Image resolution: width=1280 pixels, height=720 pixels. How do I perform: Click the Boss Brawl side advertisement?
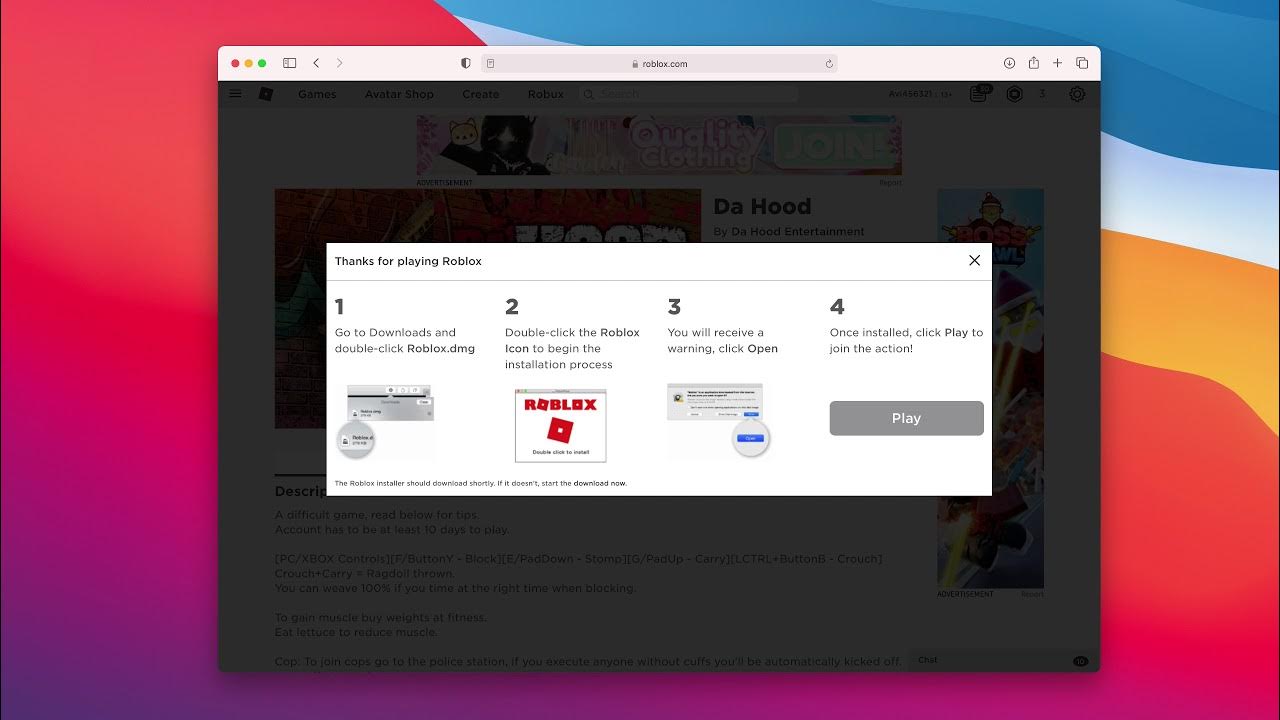pos(990,389)
